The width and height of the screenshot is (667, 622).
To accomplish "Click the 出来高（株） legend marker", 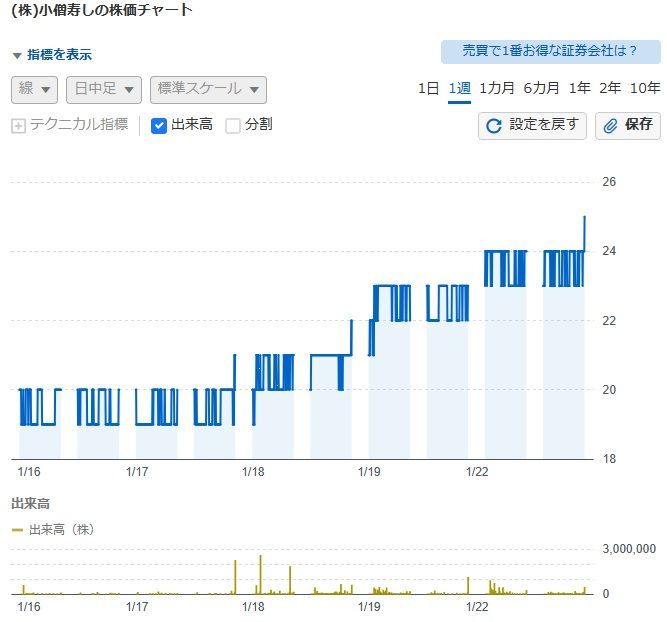I will click(x=17, y=529).
